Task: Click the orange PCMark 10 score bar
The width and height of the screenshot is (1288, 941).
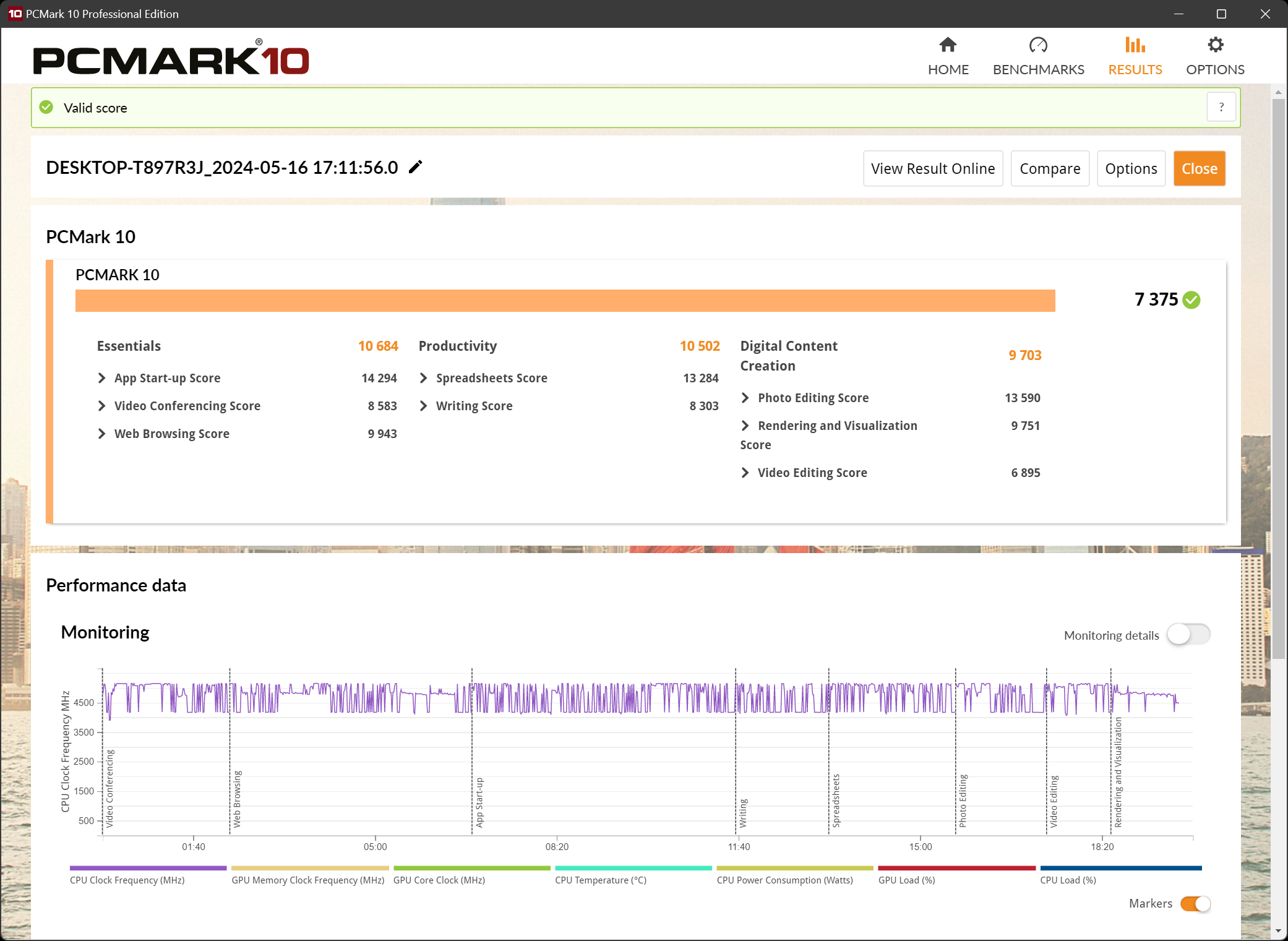Action: coord(565,301)
